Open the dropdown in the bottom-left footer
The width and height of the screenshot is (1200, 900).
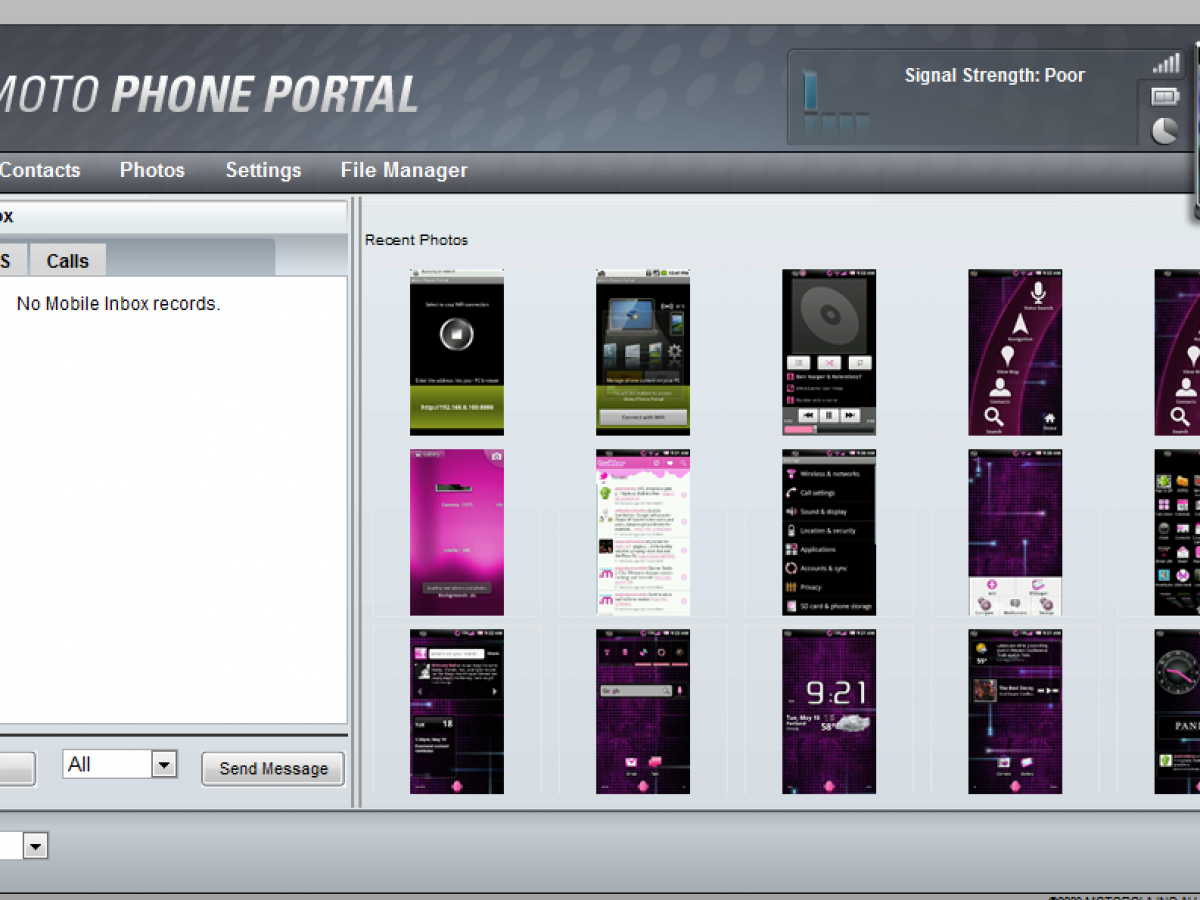(35, 847)
